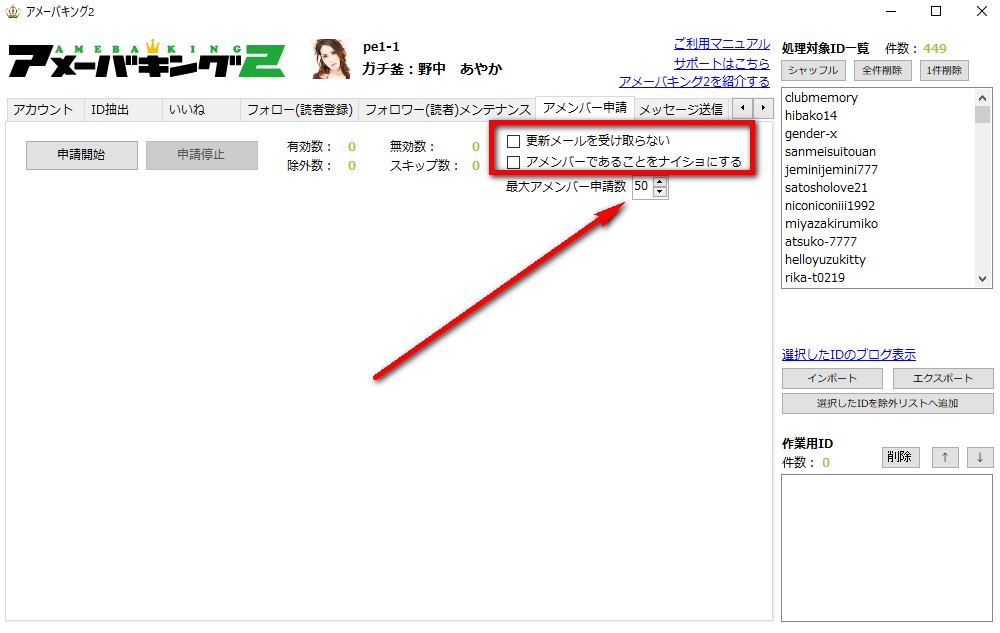
Task: Click the ID list scrollbar down arrow
Action: [x=982, y=279]
